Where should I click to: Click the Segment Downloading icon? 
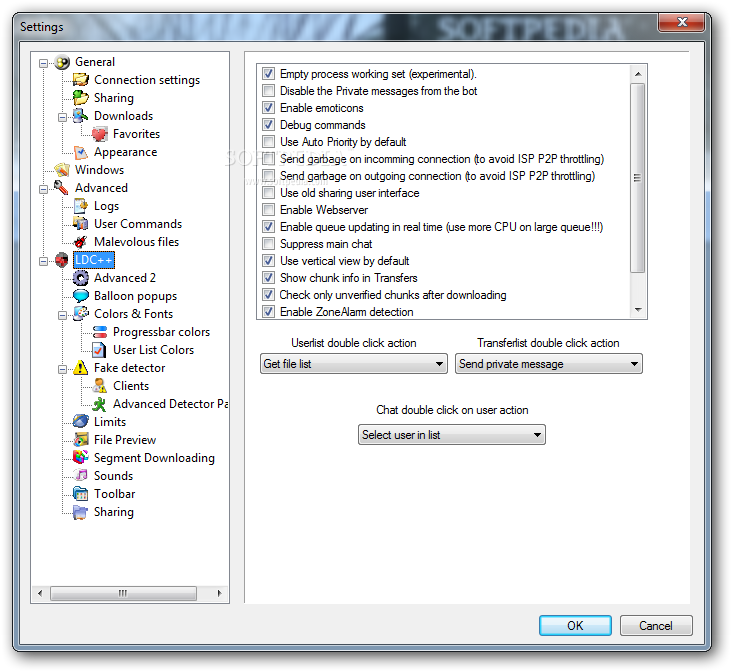(x=81, y=458)
